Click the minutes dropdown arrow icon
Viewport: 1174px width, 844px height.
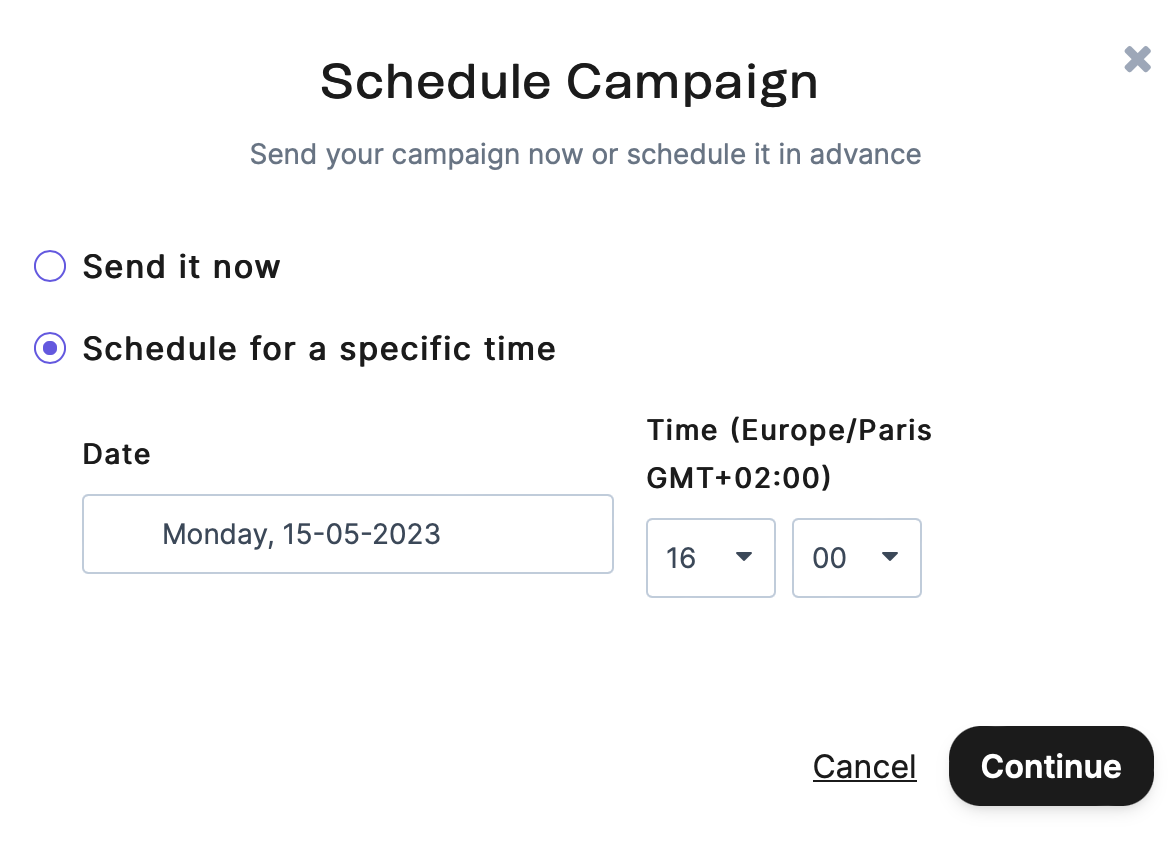pos(889,558)
